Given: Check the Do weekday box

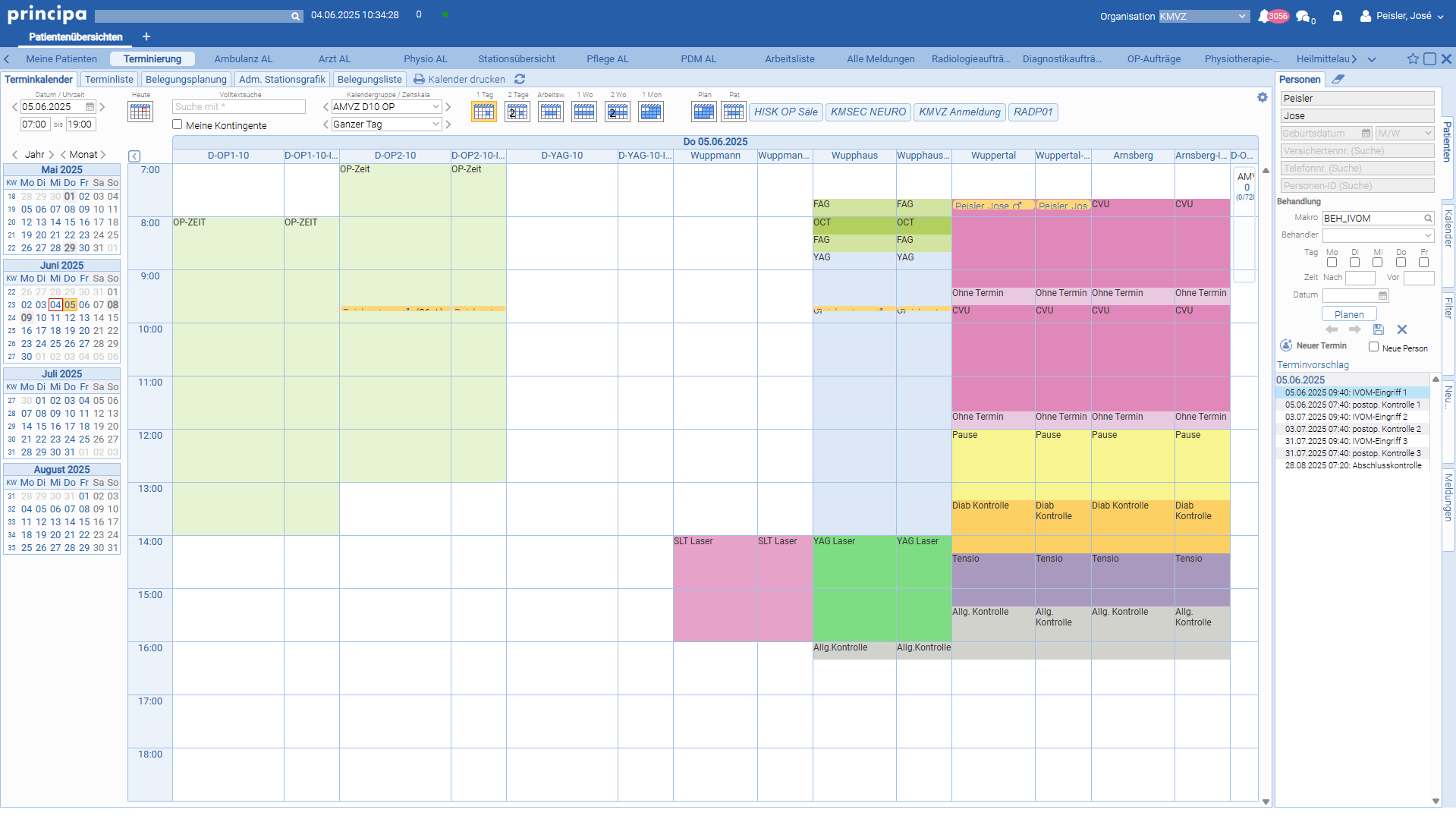Looking at the screenshot, I should click(1401, 263).
